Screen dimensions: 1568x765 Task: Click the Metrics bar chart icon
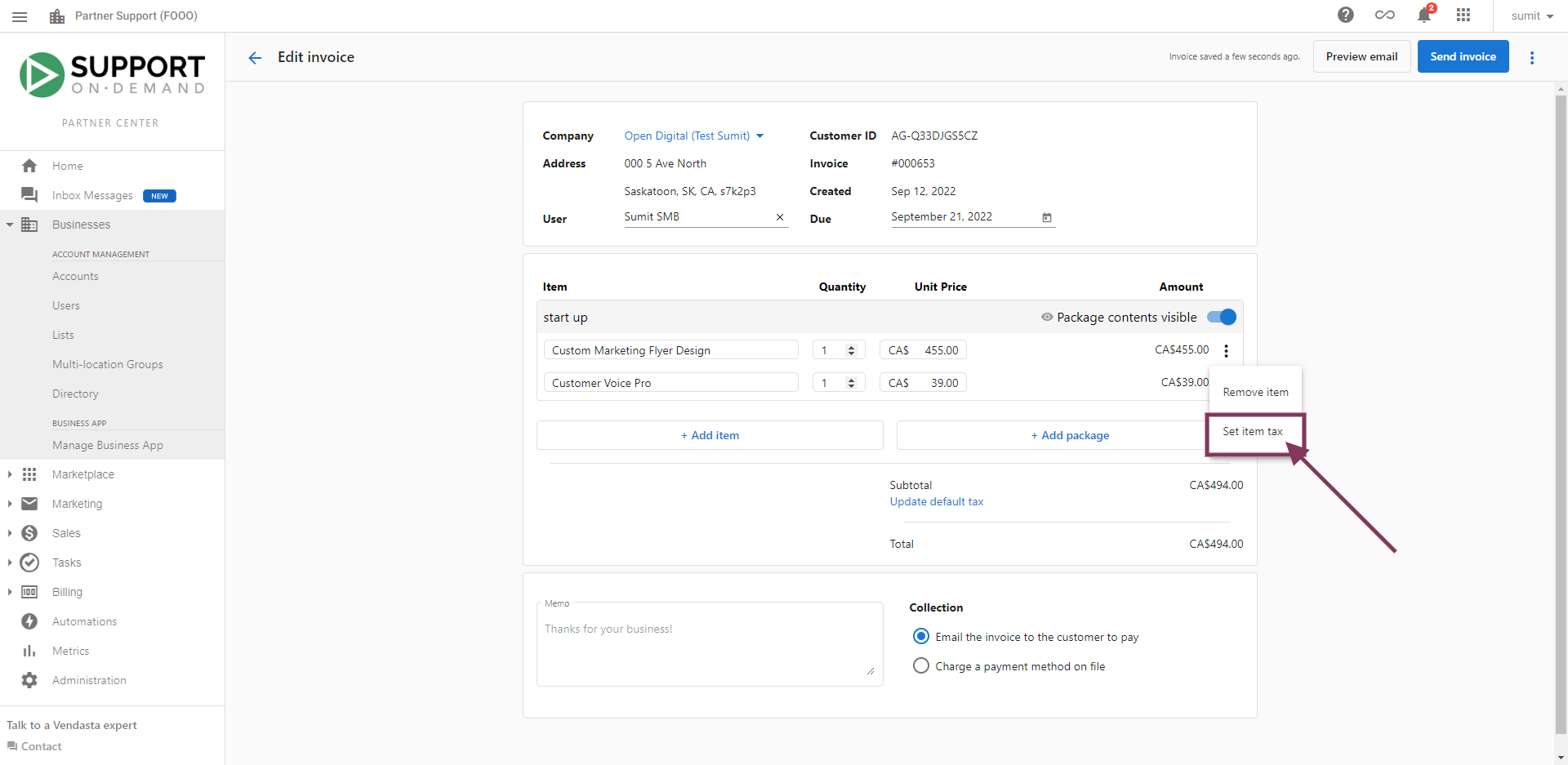click(x=29, y=651)
